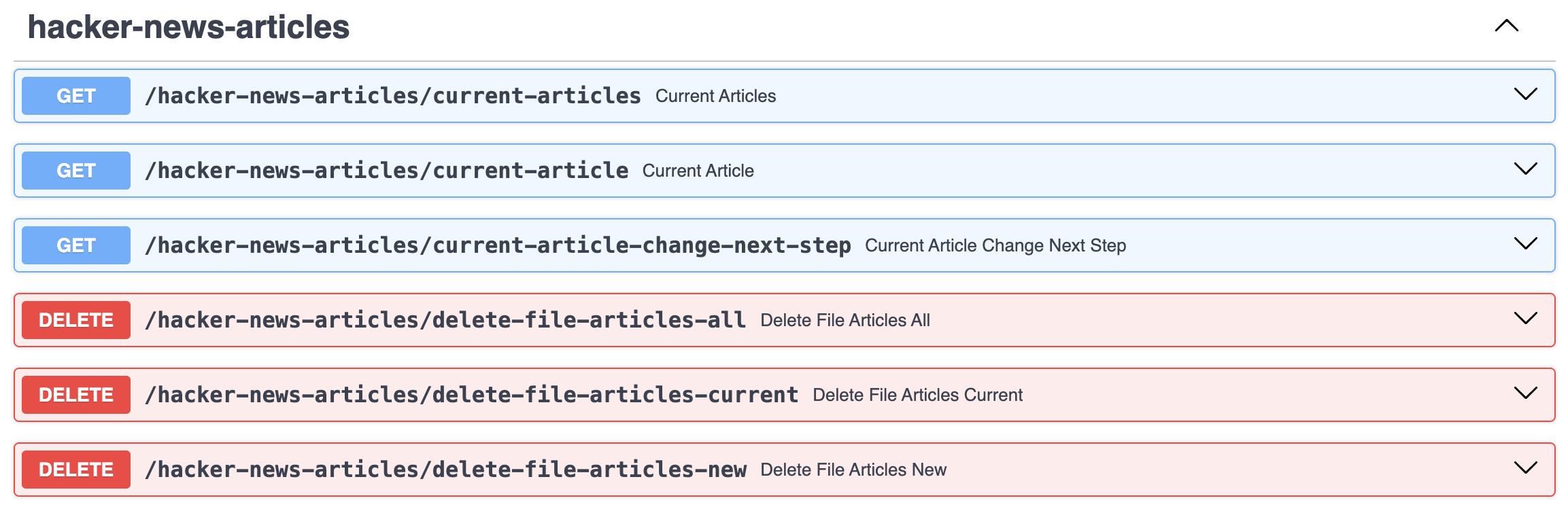
Task: Open the delete-file-articles-all path link
Action: coord(445,320)
